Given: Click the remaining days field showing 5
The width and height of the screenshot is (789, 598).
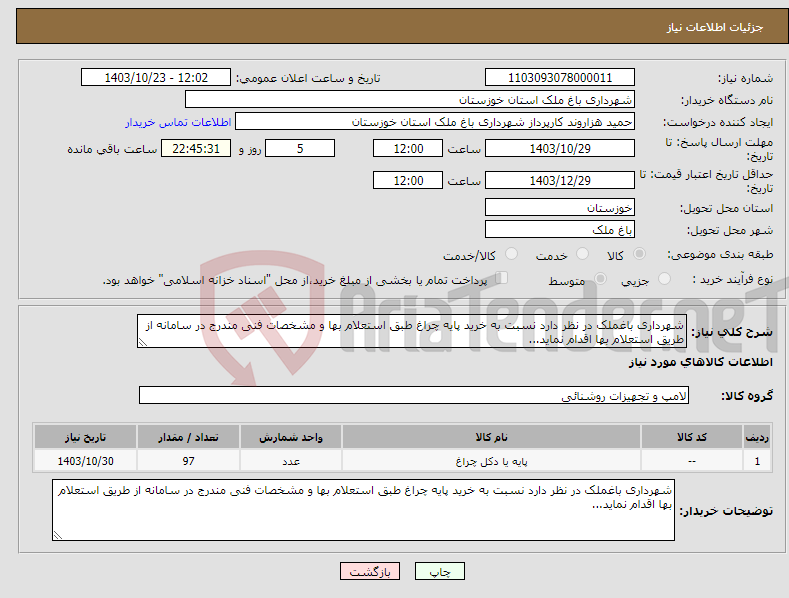Looking at the screenshot, I should click(x=300, y=148).
